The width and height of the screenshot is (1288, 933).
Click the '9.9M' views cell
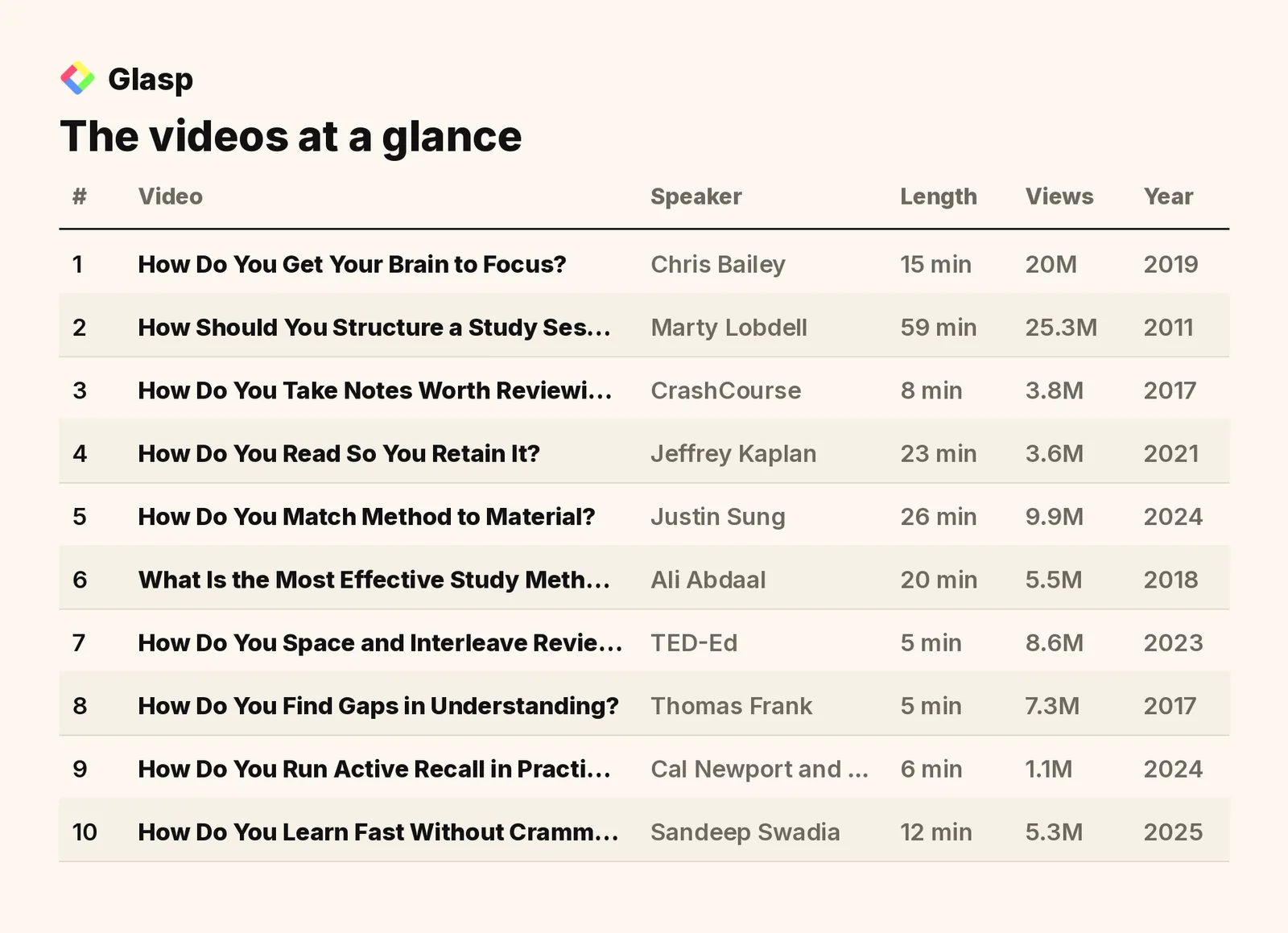[x=1054, y=517]
